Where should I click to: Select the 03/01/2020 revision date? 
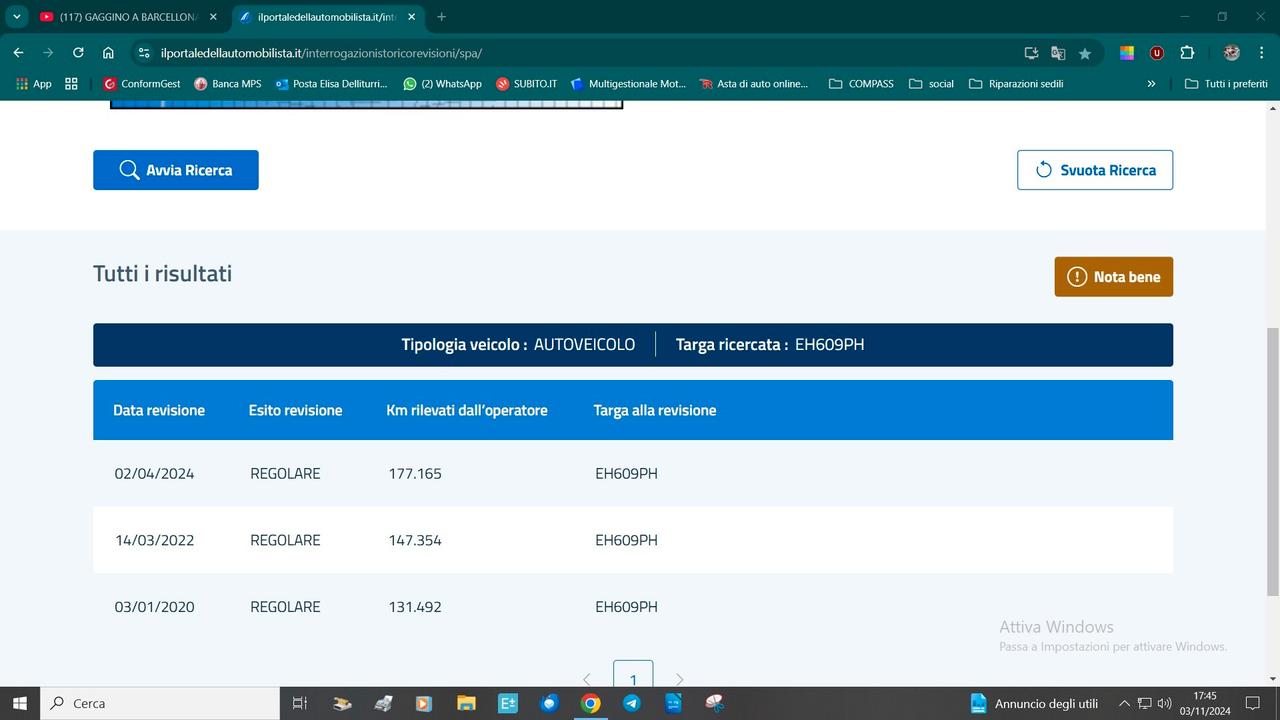154,607
